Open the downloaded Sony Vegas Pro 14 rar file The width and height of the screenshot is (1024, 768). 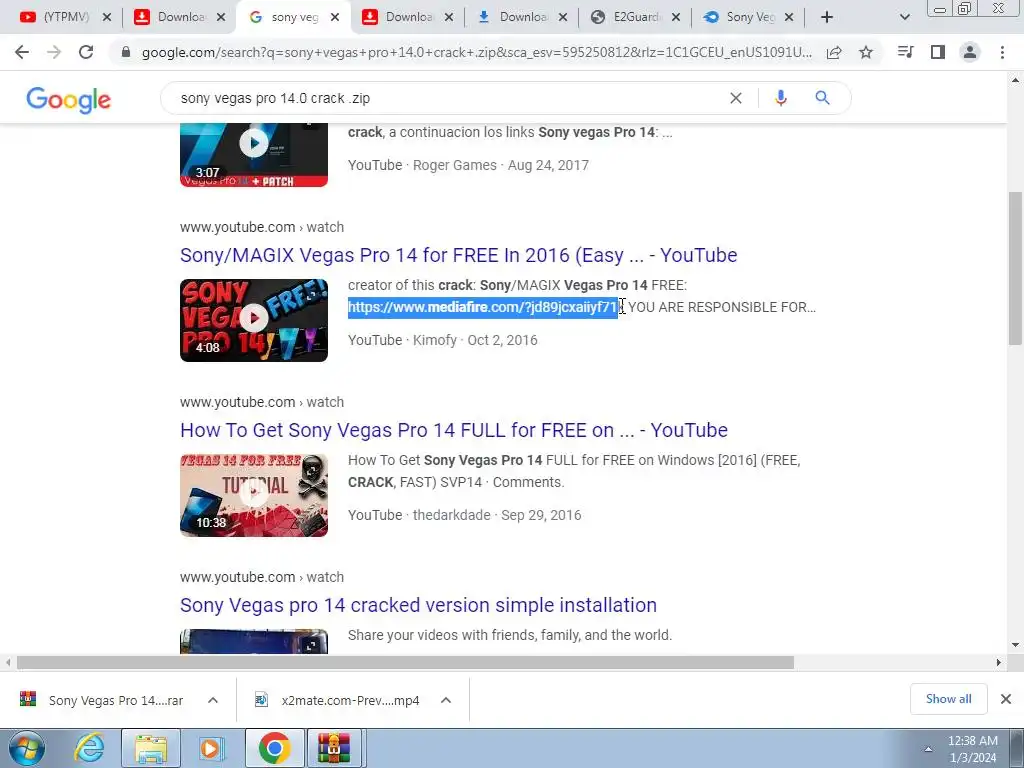tap(116, 700)
